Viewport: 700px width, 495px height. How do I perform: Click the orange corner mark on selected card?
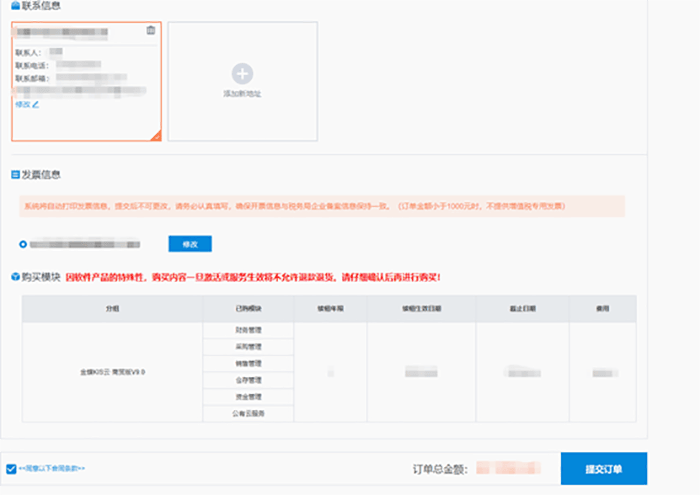pos(155,135)
